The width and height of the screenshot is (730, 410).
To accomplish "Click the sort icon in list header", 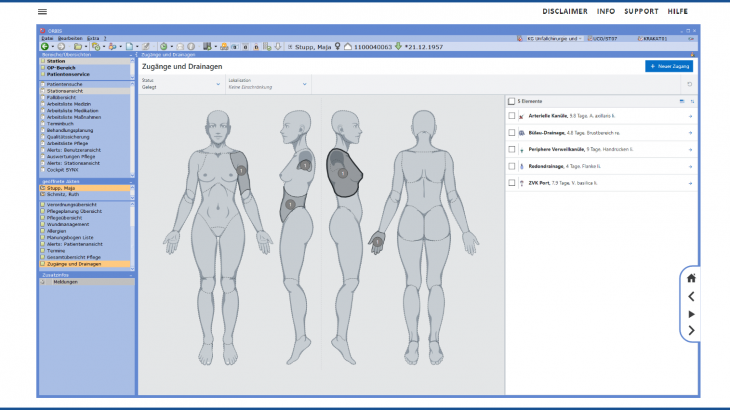I will point(692,101).
